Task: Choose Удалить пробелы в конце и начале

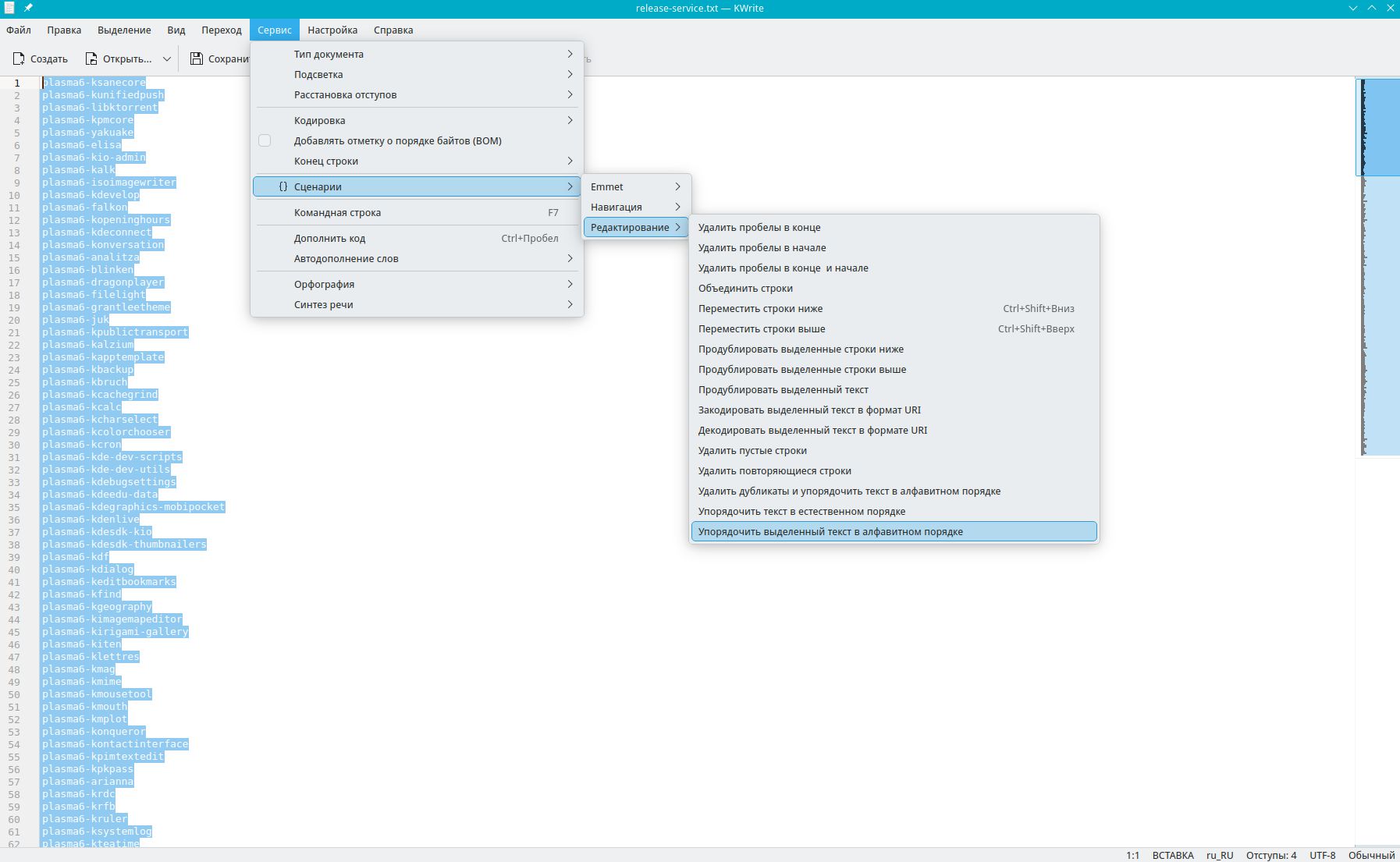Action: (x=894, y=268)
